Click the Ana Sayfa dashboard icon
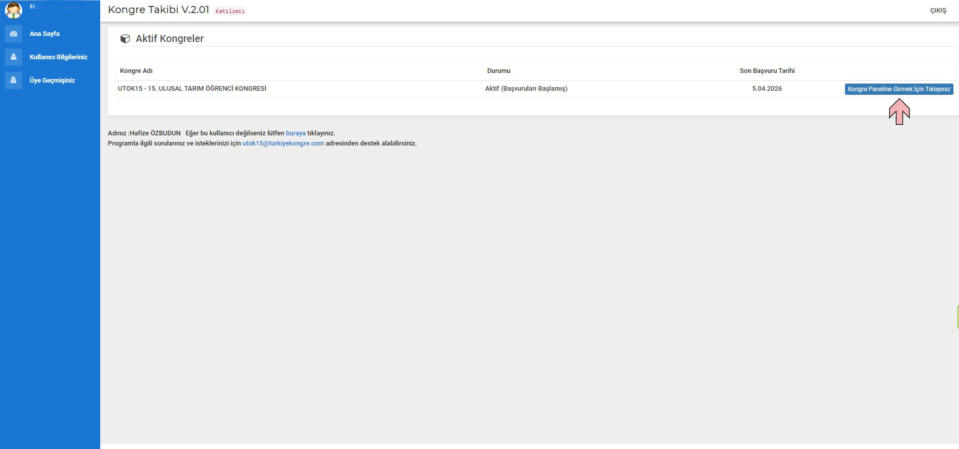Screen dimensions: 959x449 (x=14, y=34)
